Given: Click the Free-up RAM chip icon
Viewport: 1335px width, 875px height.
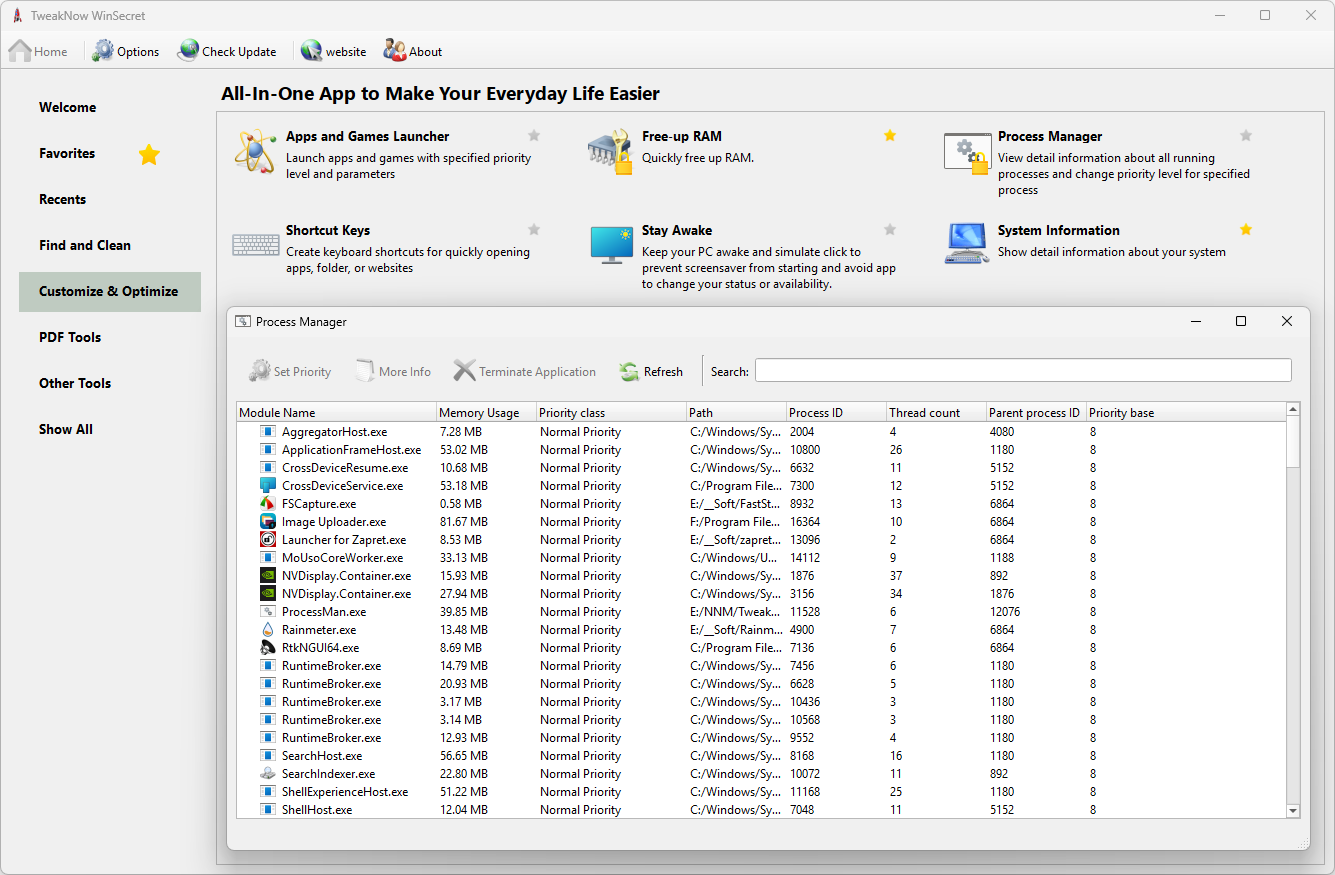Looking at the screenshot, I should click(x=610, y=152).
